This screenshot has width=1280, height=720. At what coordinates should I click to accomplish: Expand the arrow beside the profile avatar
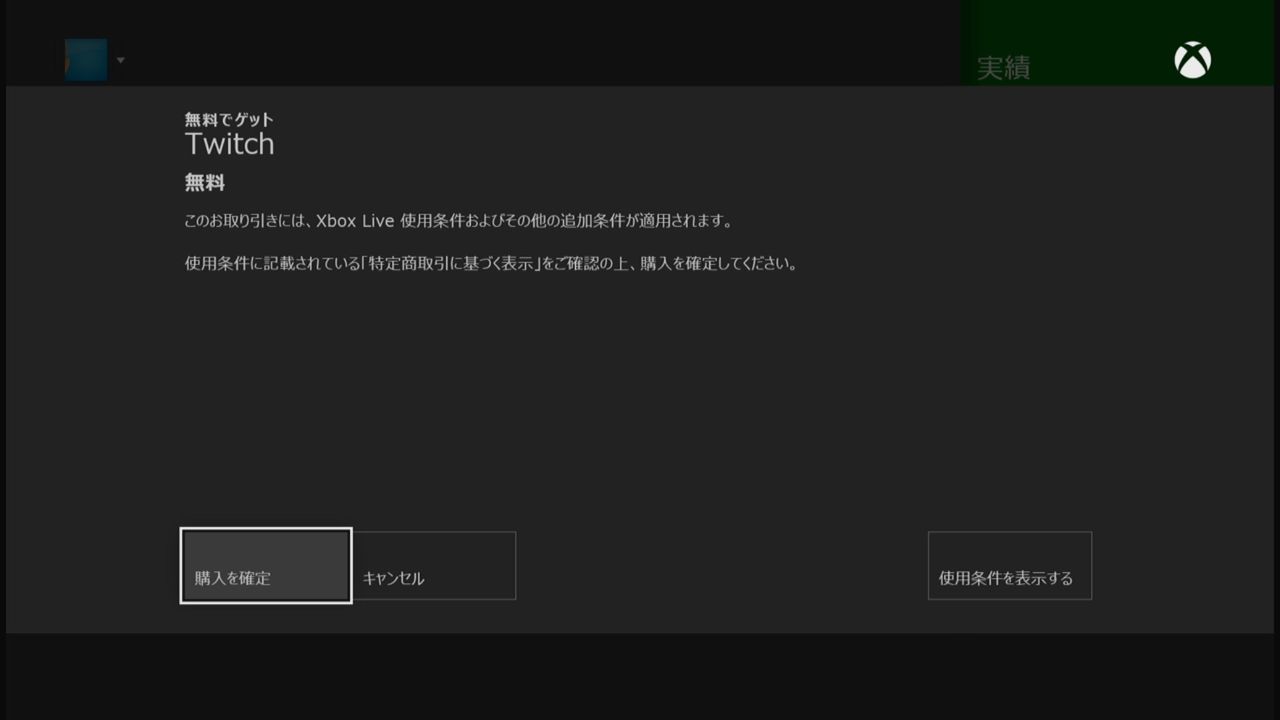[x=120, y=60]
